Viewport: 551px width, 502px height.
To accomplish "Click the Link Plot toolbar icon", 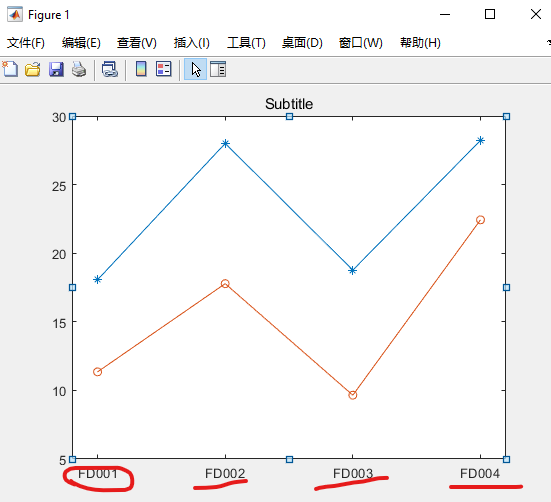I will (110, 69).
